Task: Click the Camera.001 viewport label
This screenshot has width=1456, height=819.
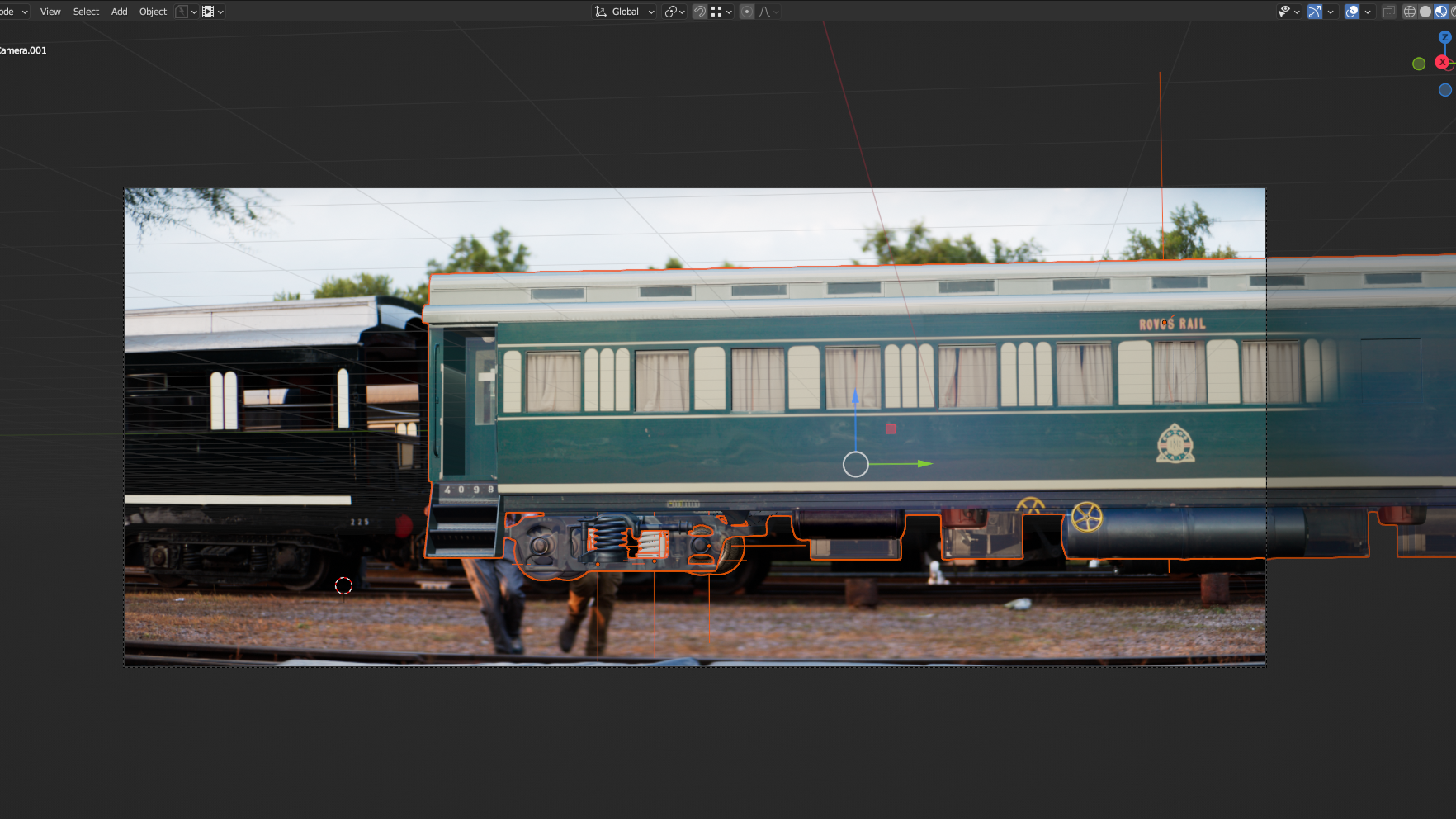Action: [x=23, y=50]
